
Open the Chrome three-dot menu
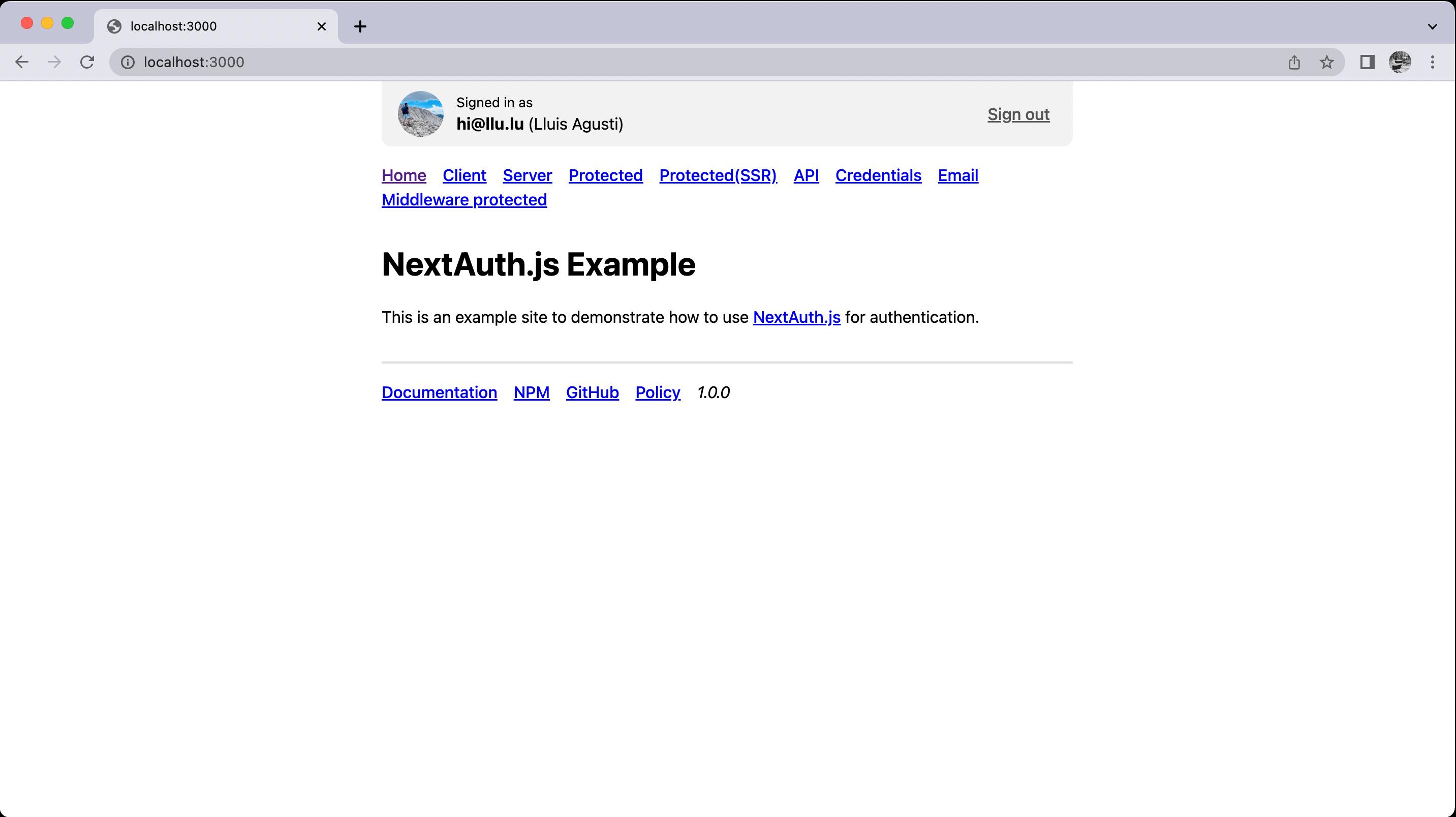click(x=1432, y=62)
